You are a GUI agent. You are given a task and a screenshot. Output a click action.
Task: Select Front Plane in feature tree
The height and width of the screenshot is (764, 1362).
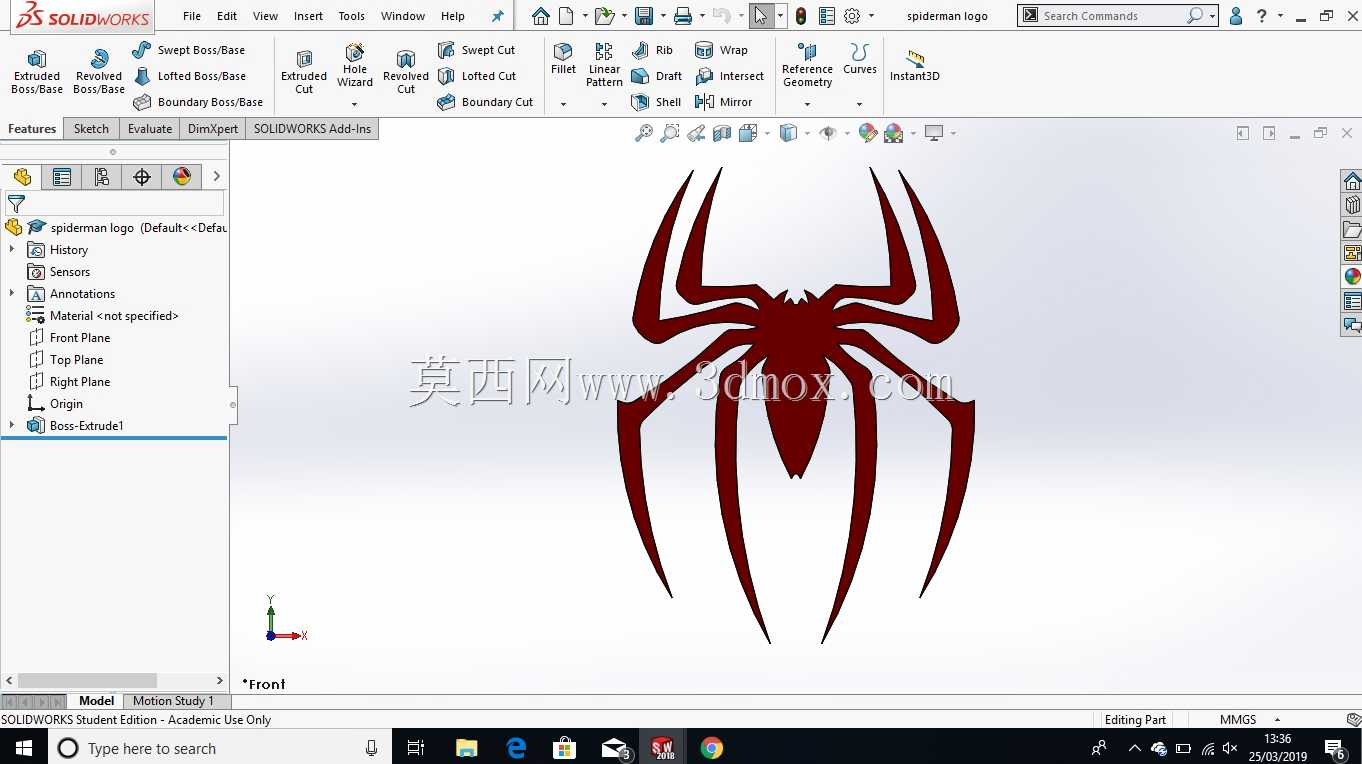pyautogui.click(x=80, y=338)
